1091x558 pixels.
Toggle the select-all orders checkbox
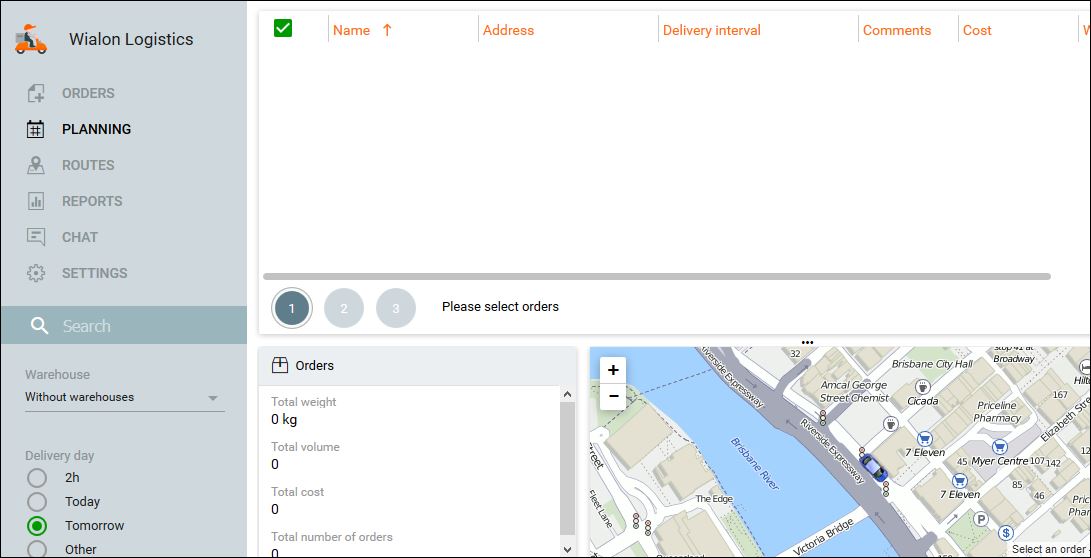coord(283,28)
